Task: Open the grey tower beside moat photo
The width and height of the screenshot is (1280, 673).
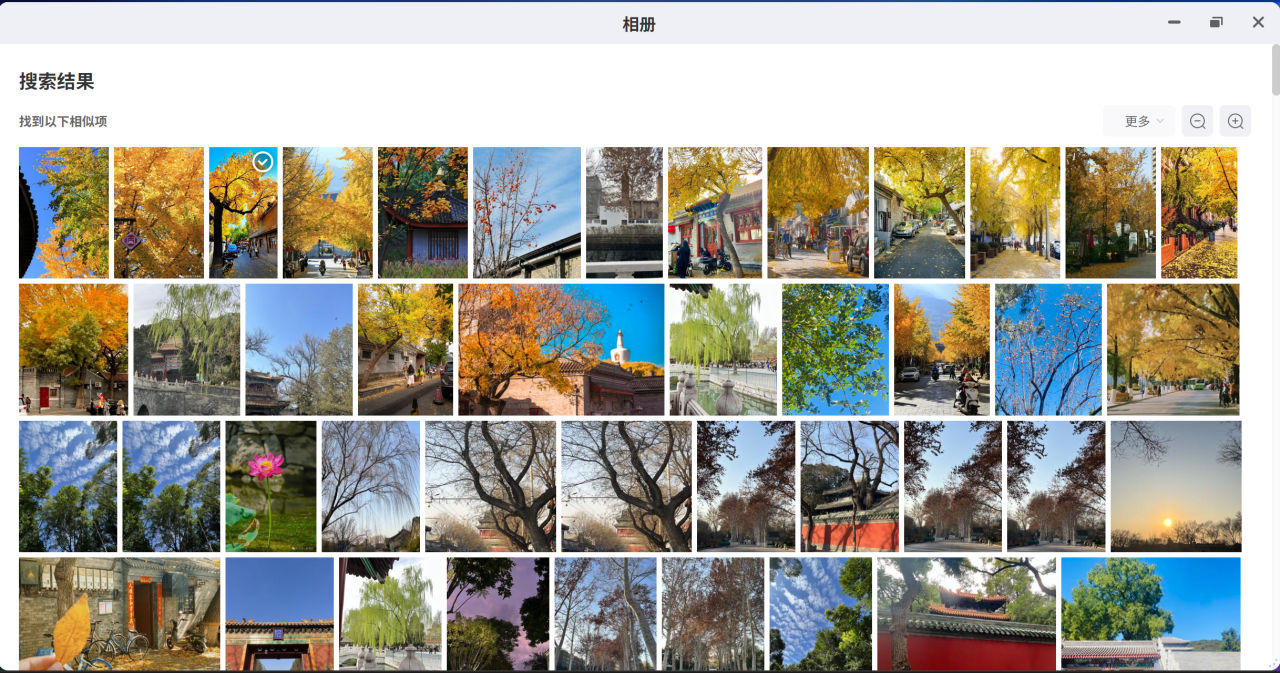Action: (624, 212)
